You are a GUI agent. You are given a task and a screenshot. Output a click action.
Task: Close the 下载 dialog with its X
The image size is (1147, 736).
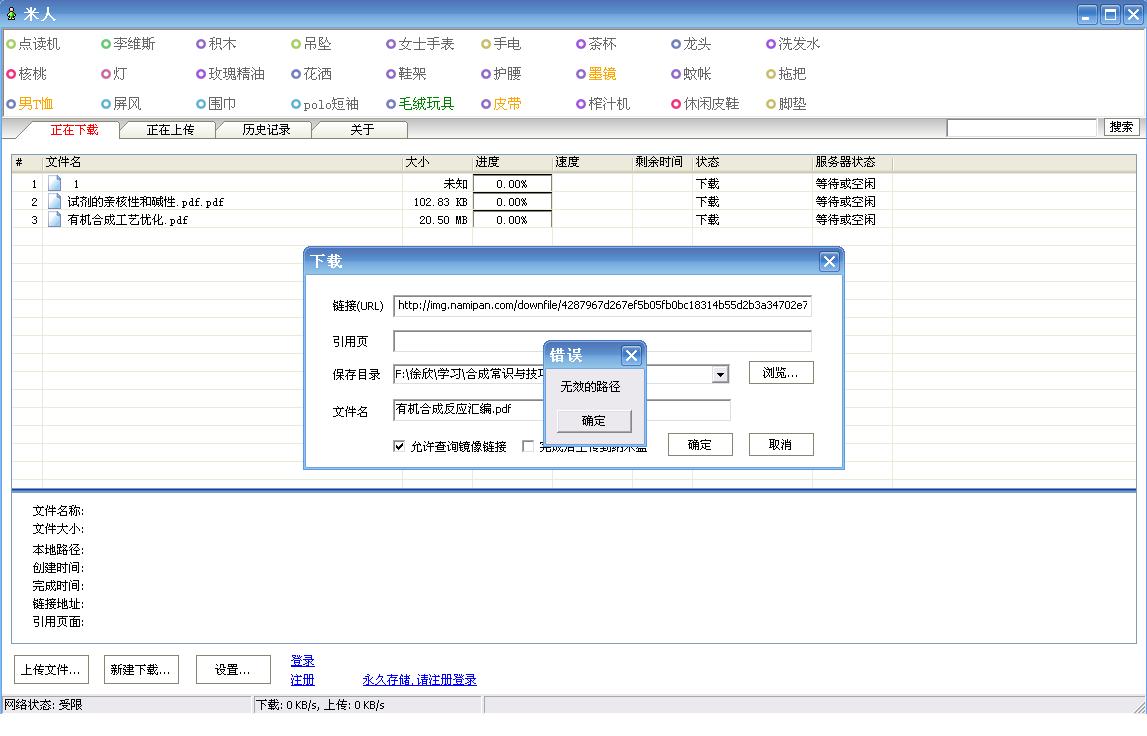click(x=829, y=261)
